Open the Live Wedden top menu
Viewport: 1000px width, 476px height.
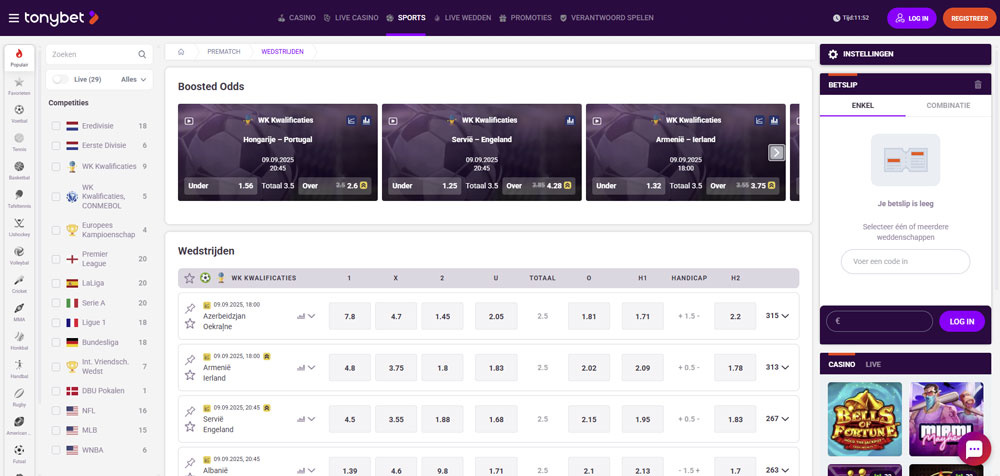[462, 18]
